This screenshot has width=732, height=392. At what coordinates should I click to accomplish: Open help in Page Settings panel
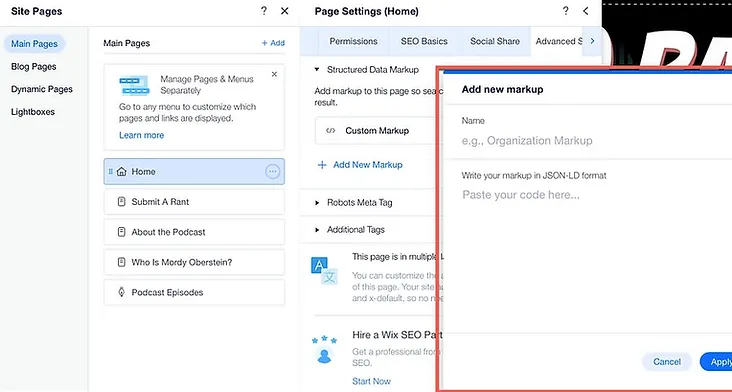pos(565,11)
